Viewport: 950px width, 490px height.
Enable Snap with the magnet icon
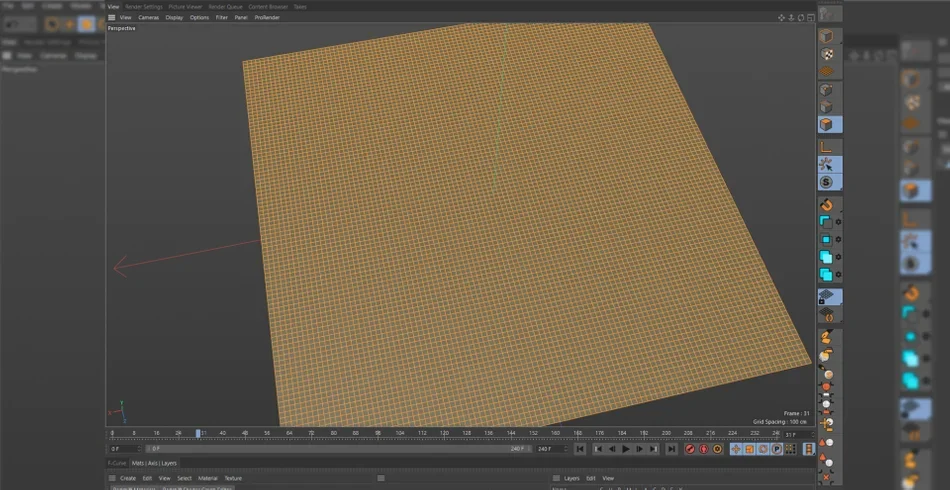coord(826,204)
